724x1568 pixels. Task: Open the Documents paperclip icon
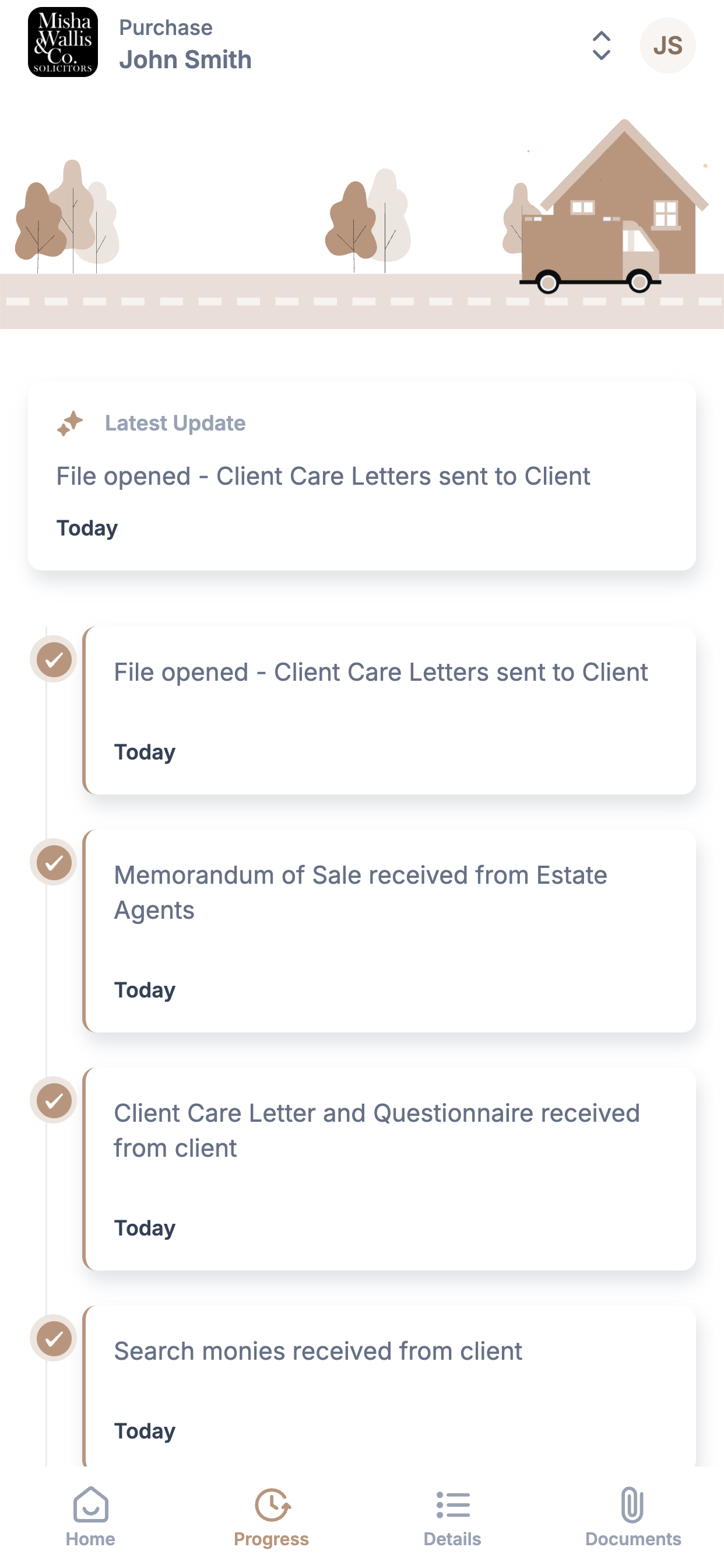[x=632, y=1504]
